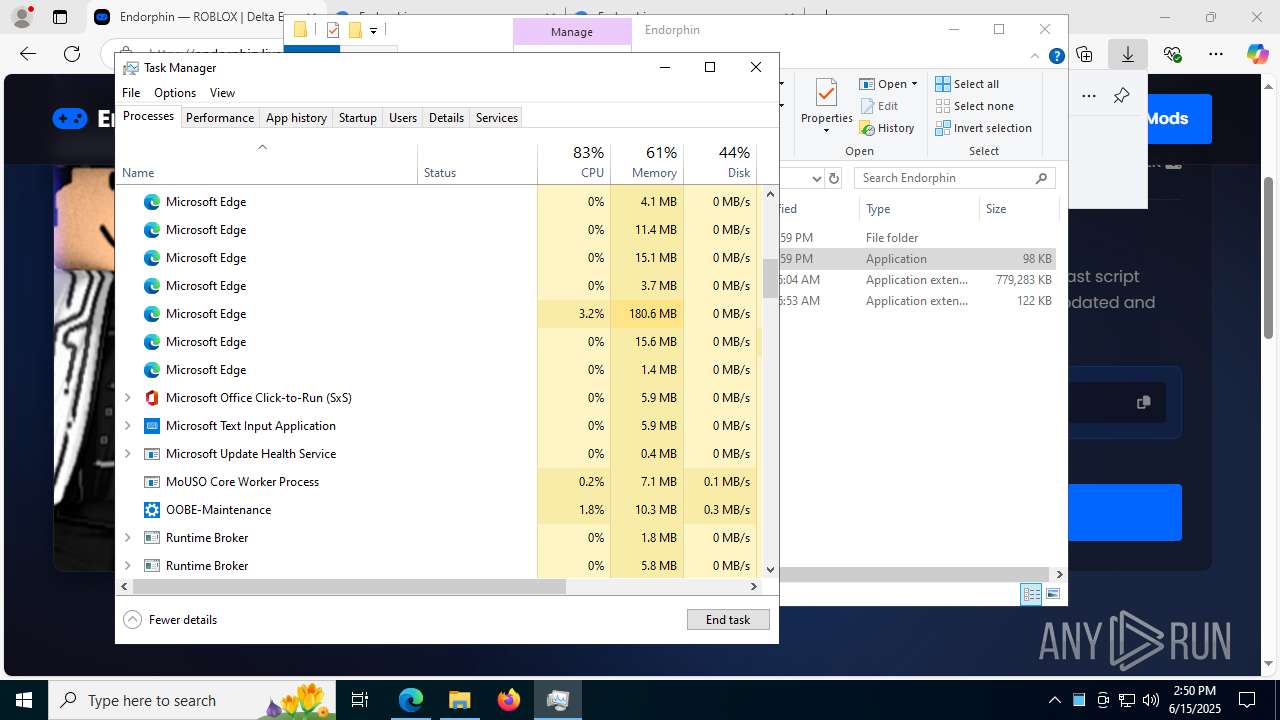Expand the first Runtime Broker process

click(x=127, y=538)
